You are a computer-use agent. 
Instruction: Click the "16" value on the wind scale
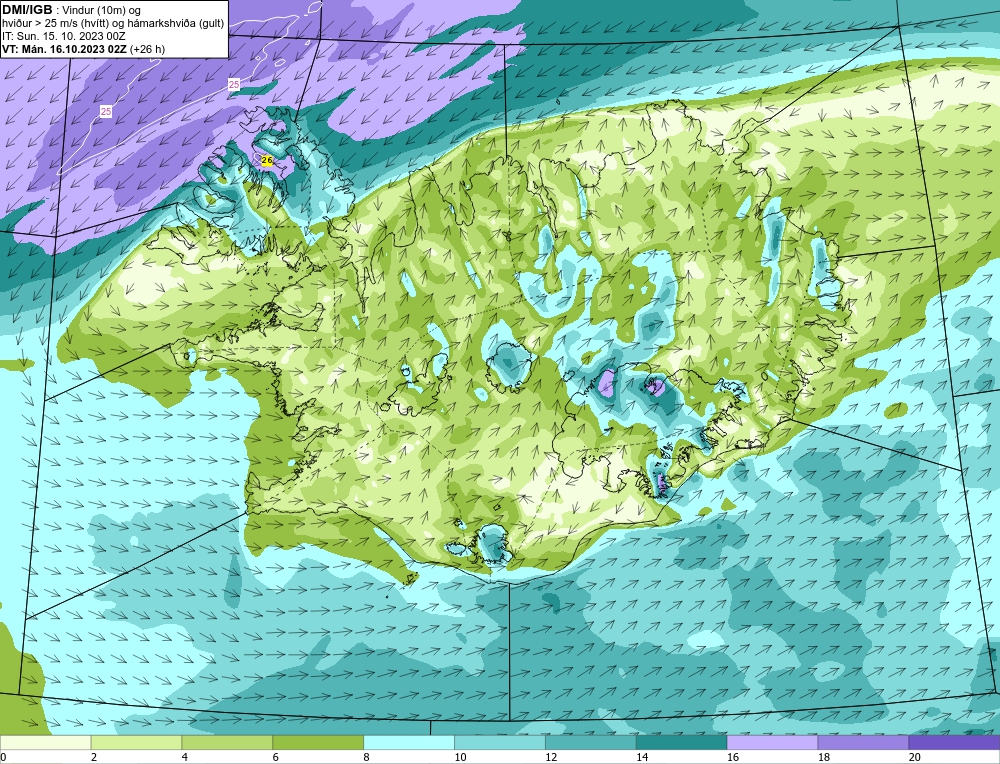(733, 757)
